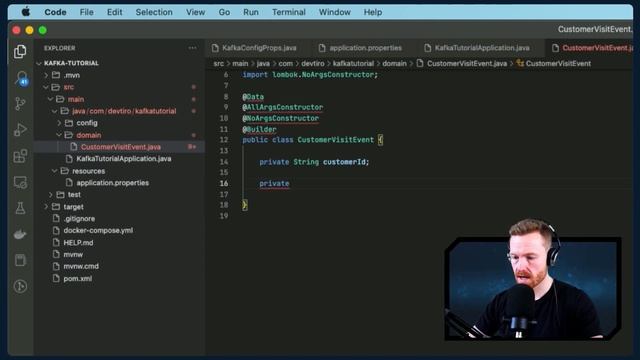This screenshot has width=640, height=360.
Task: Open the Terminal menu
Action: tap(289, 12)
